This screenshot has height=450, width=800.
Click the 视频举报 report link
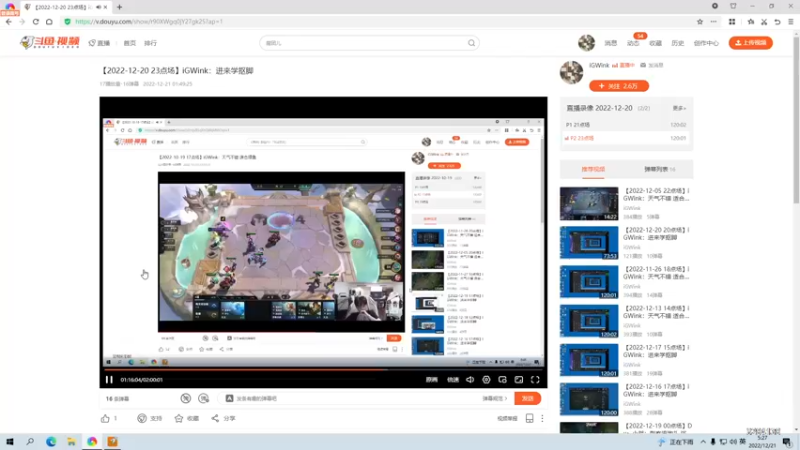coord(507,418)
